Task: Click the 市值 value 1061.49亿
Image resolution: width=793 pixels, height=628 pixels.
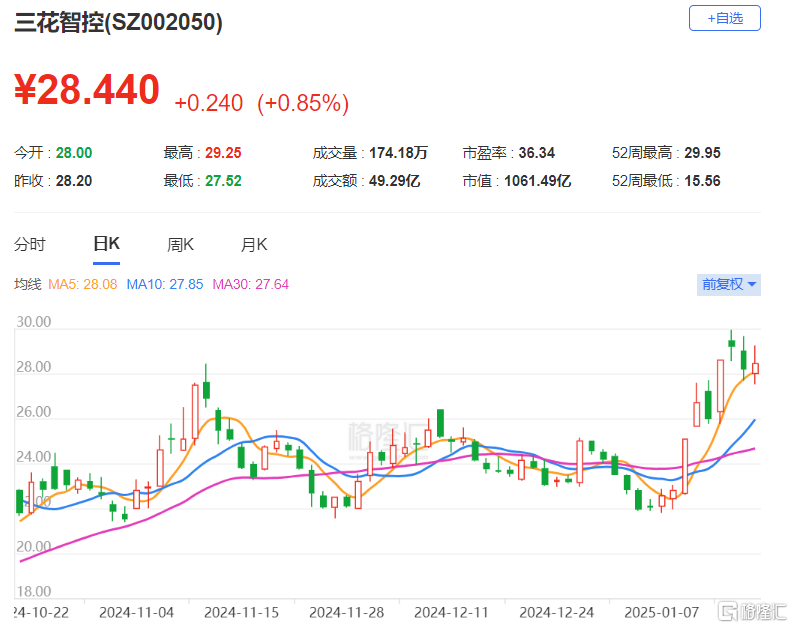Action: coord(538,181)
